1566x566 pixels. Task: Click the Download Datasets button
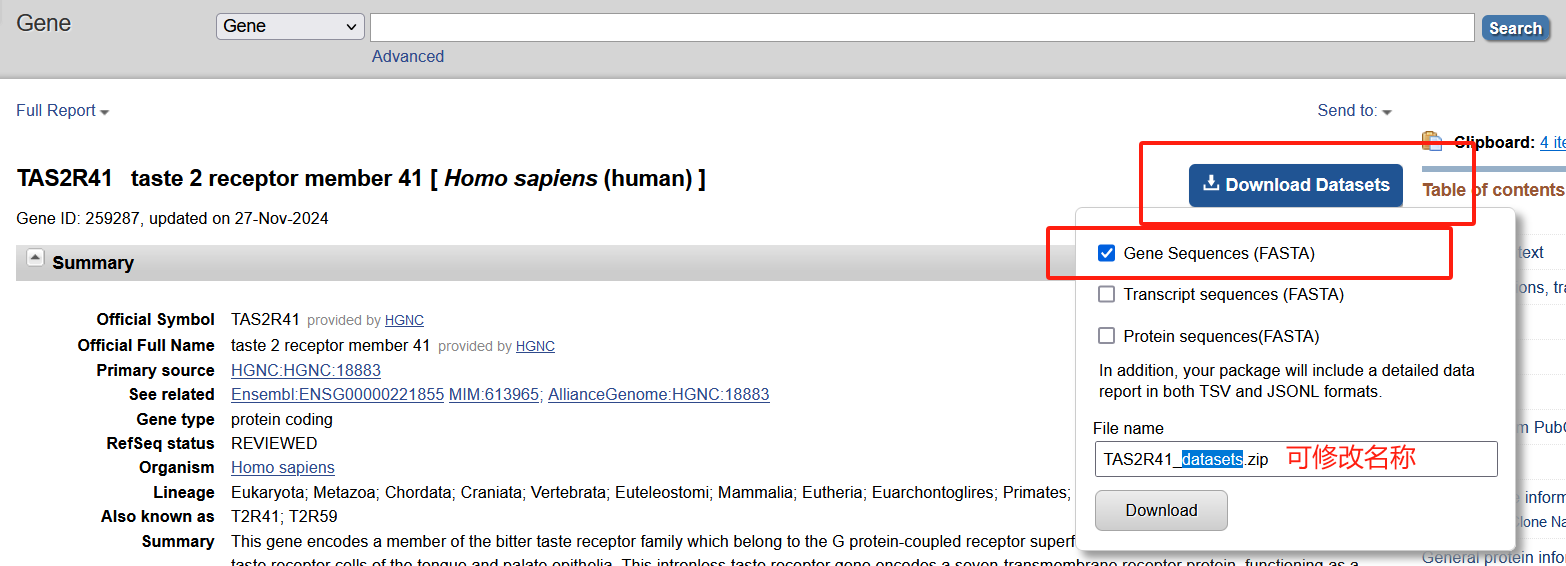click(1295, 185)
